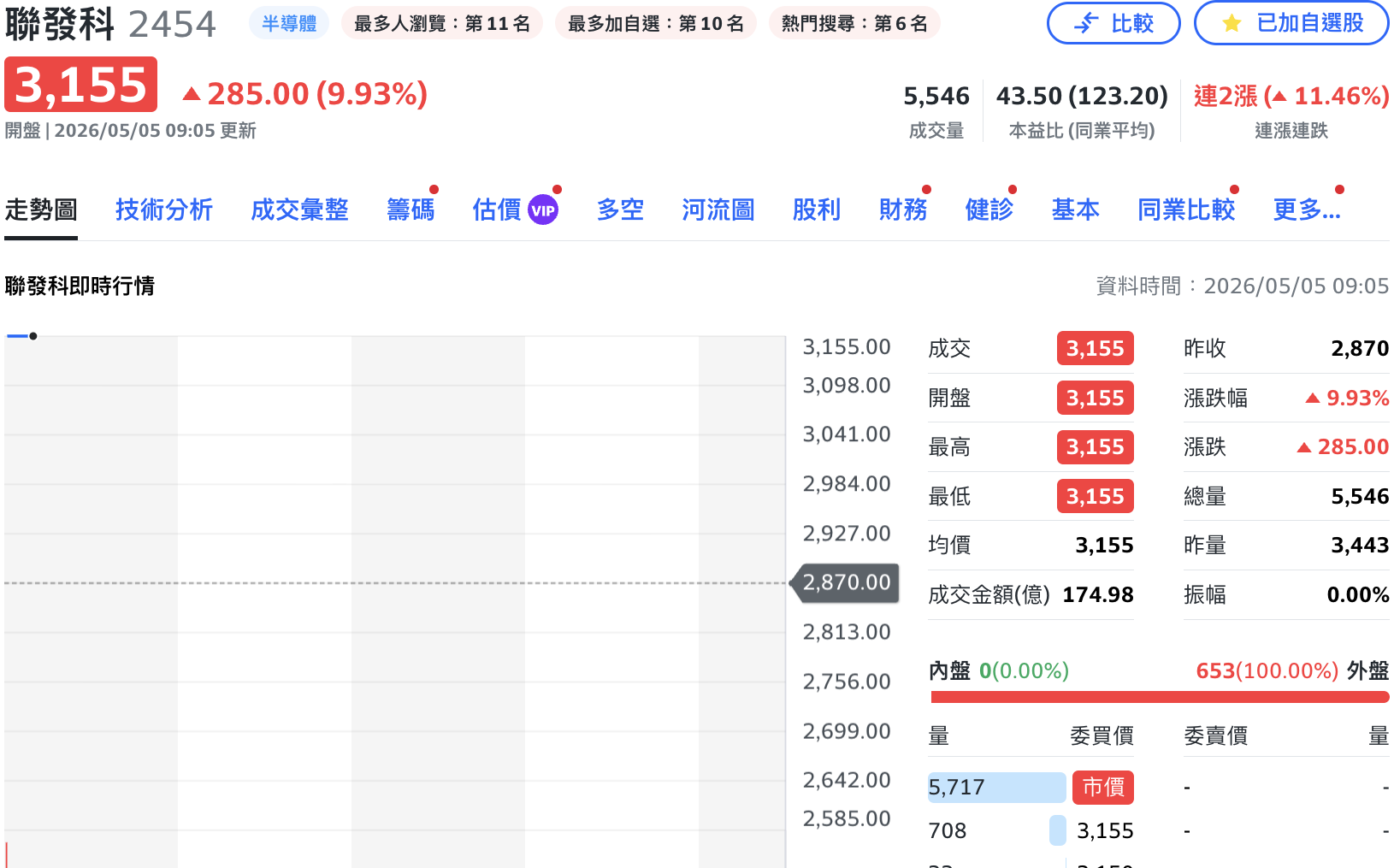The height and width of the screenshot is (868, 1394).
Task: Click the 振幅 0.00% value
Action: [x=1358, y=594]
